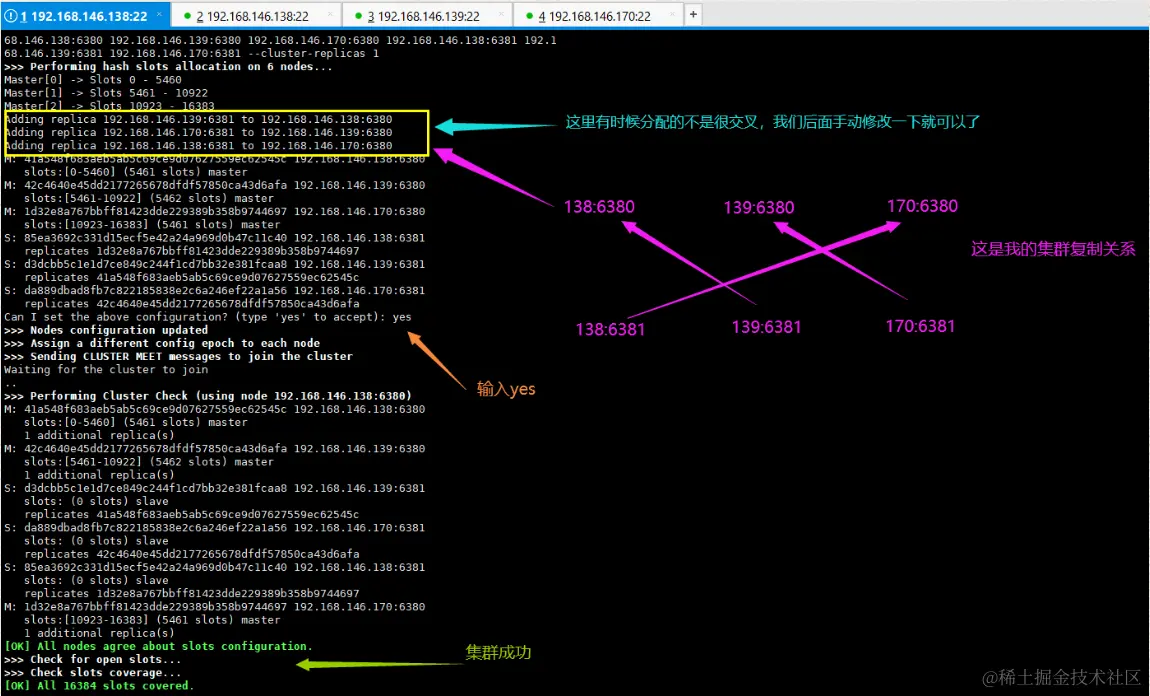Add a new session tab with plus
Screen dimensions: 1150x696
(693, 14)
